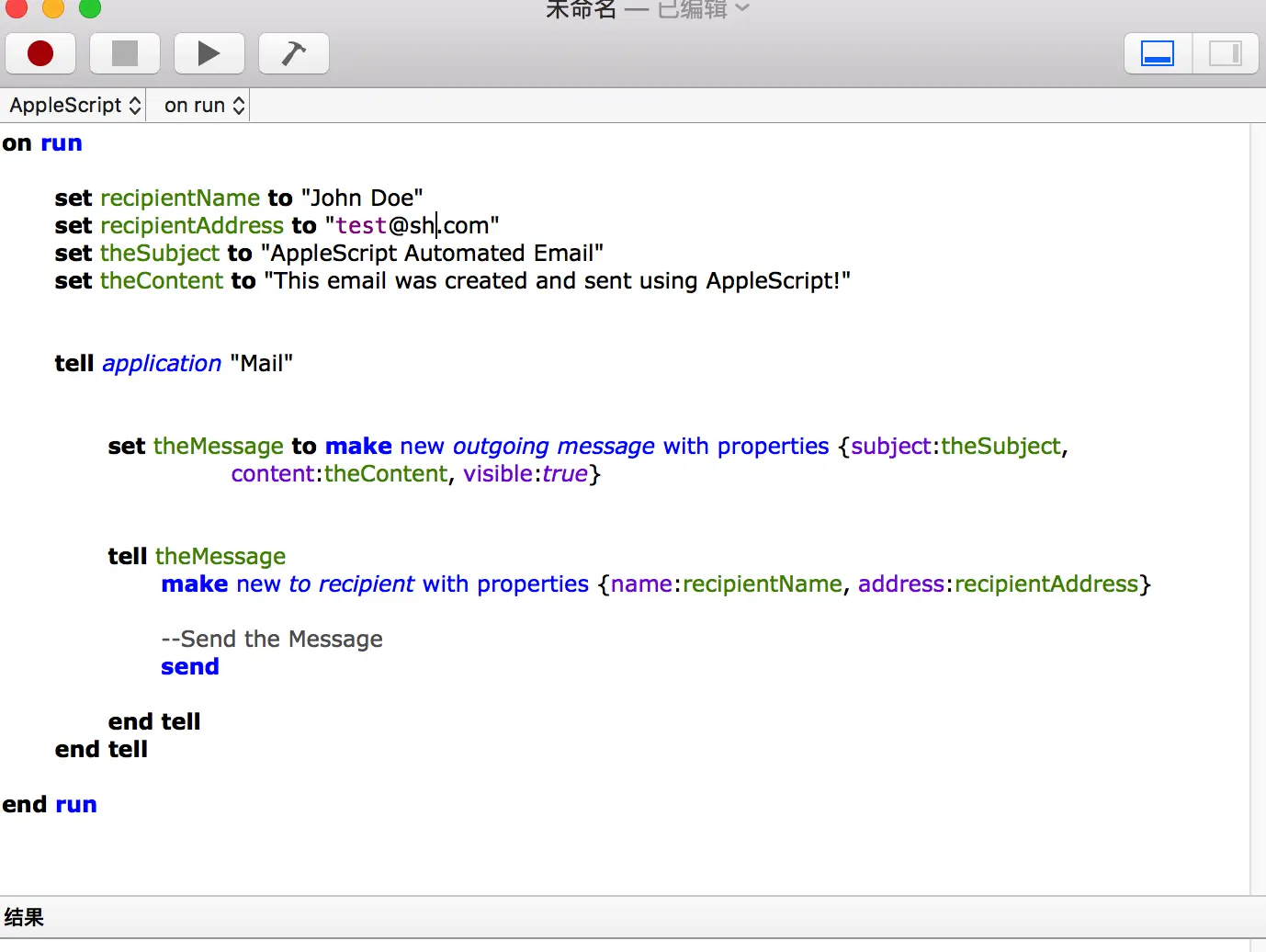Toggle the bottom result pane view
Image resolution: width=1266 pixels, height=952 pixels.
pos(1158,53)
